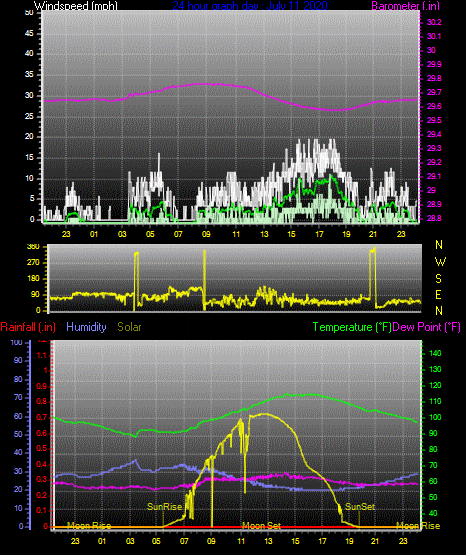This screenshot has width=466, height=555.
Task: Click the 140 temperature scale value
Action: (435, 353)
